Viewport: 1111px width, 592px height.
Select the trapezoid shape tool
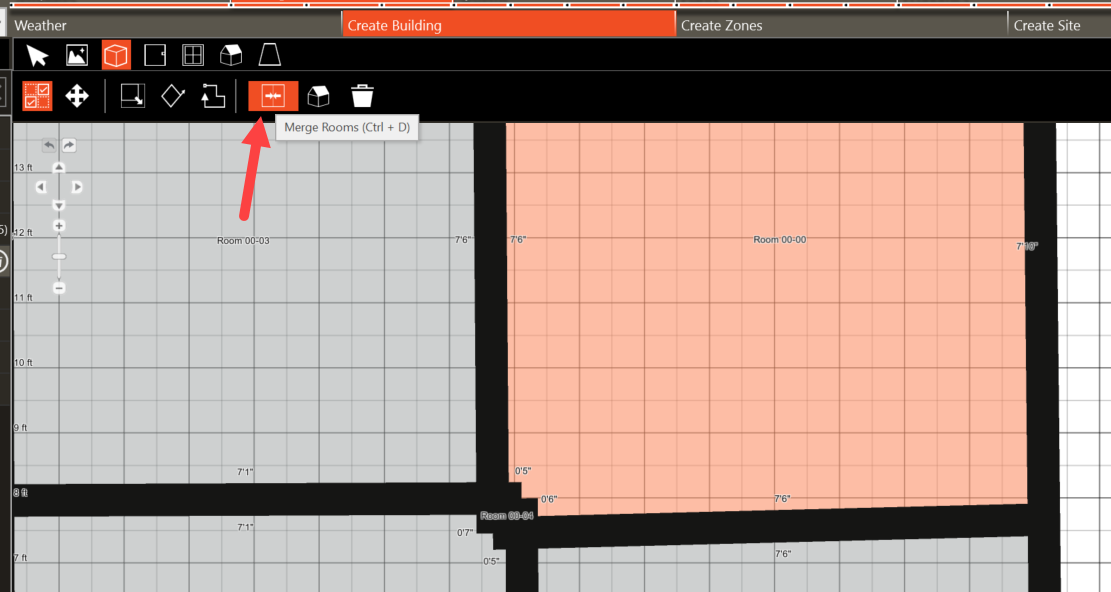tap(269, 55)
